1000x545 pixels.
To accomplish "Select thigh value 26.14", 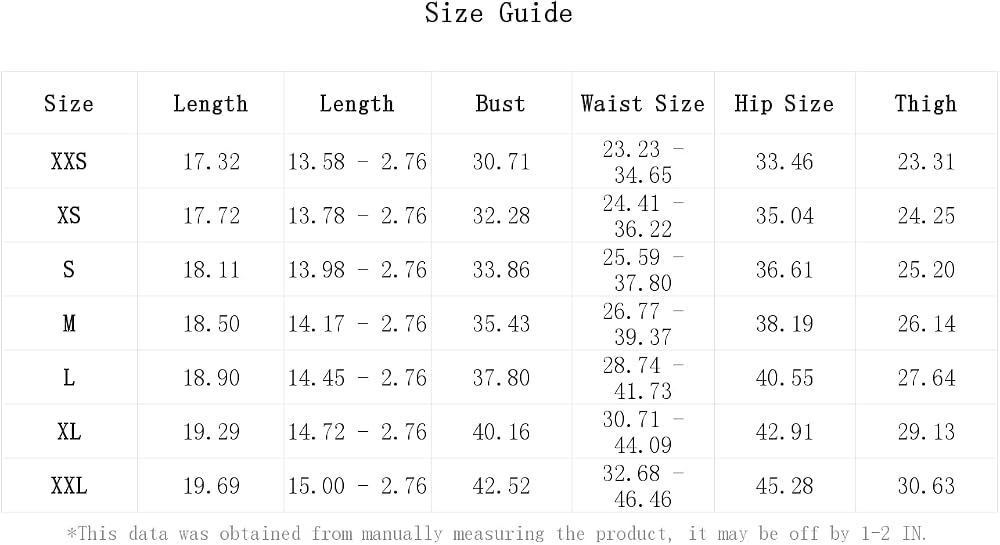I will tap(926, 324).
